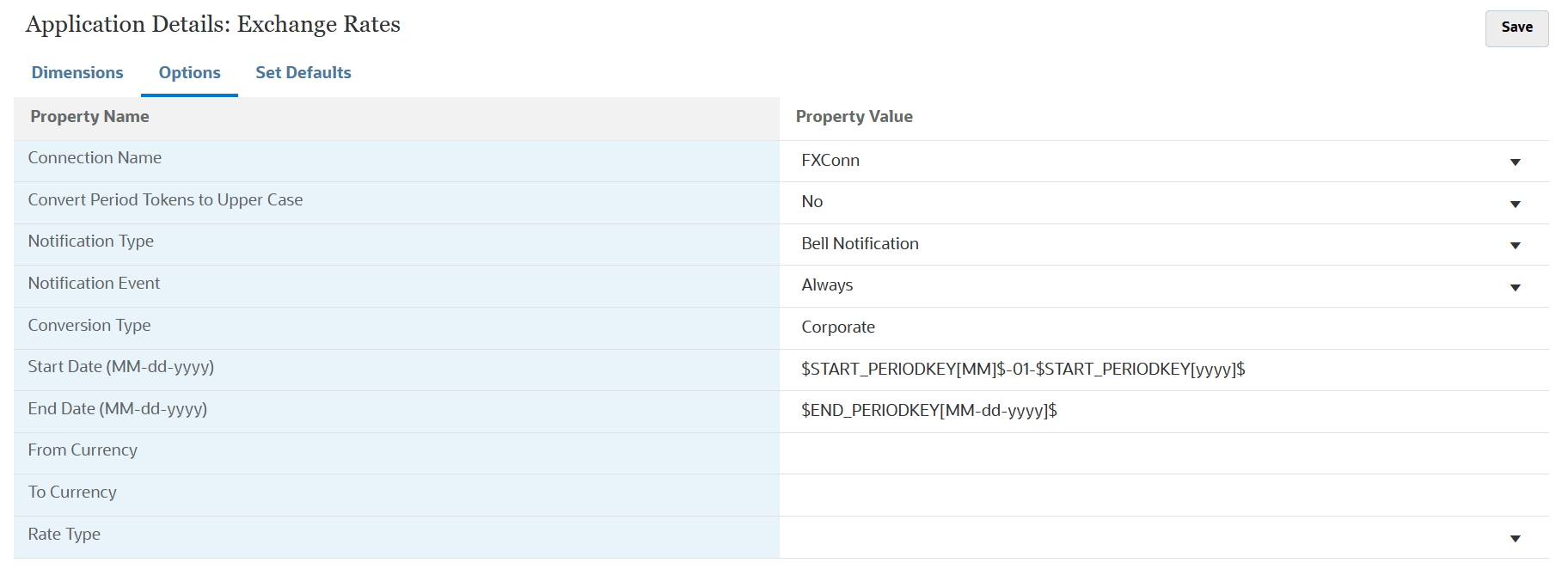
Task: Click the Property Value column header
Action: (x=854, y=117)
